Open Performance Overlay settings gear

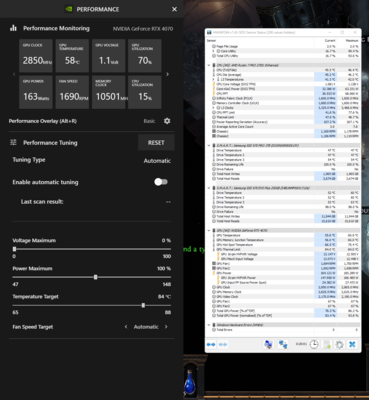(167, 121)
